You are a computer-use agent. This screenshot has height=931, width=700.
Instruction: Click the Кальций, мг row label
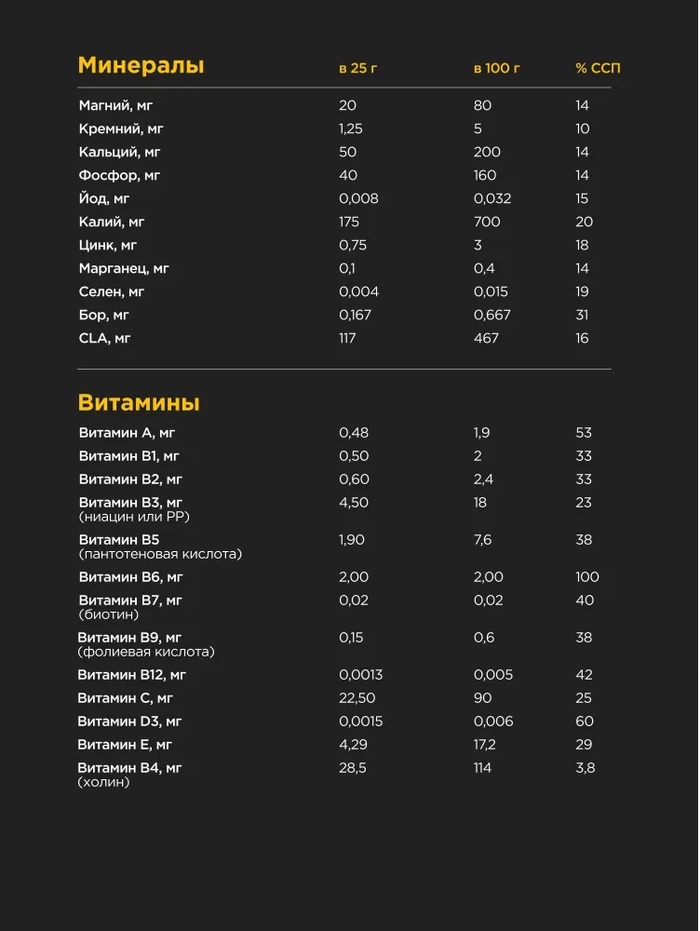[x=120, y=152]
